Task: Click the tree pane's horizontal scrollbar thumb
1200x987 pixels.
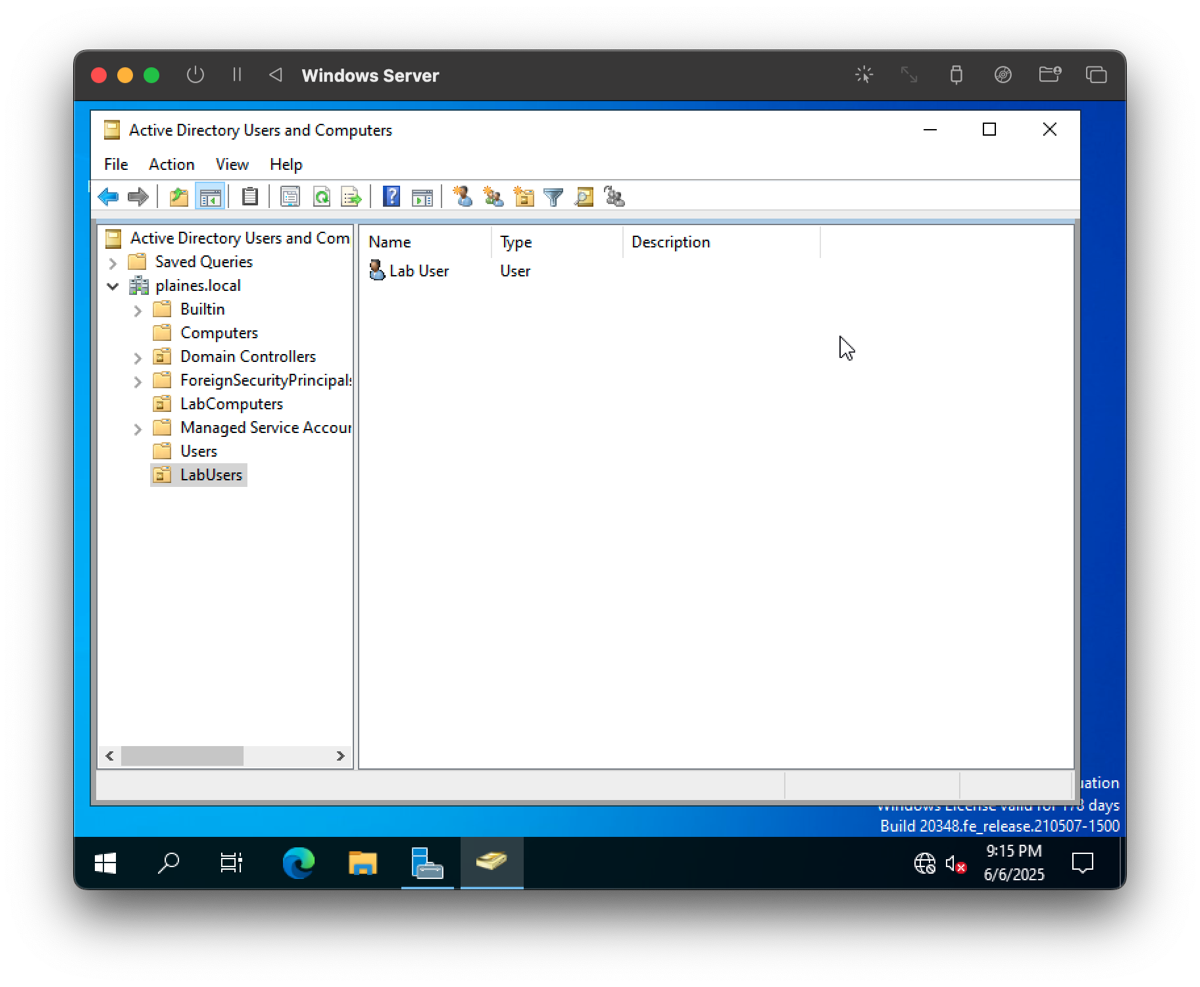Action: click(182, 756)
